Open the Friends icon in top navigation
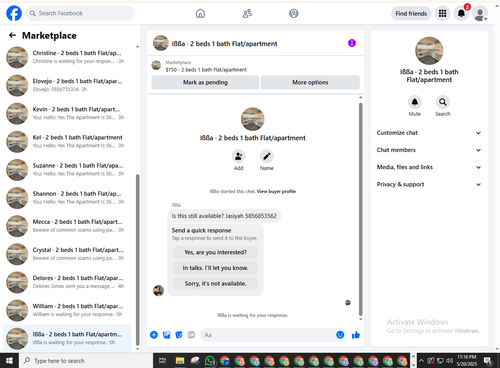Screen dimensions: 500x368 247,13
